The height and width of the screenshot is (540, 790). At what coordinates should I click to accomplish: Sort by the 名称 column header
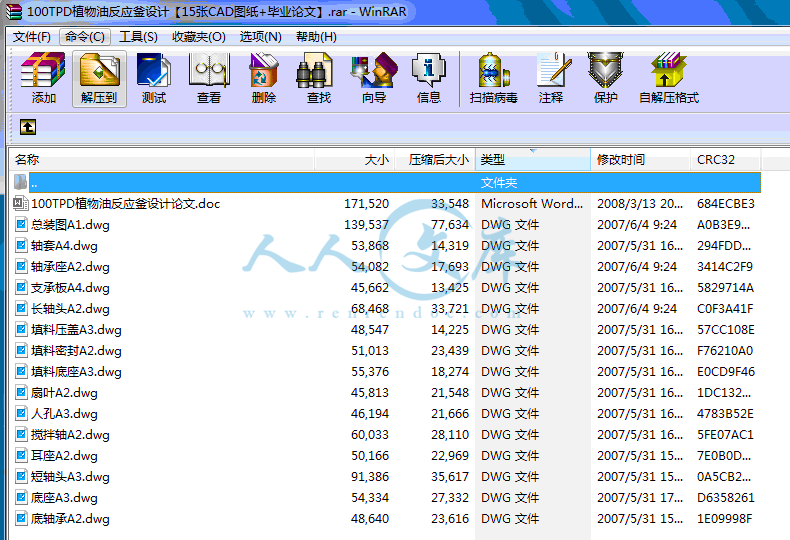[x=162, y=160]
